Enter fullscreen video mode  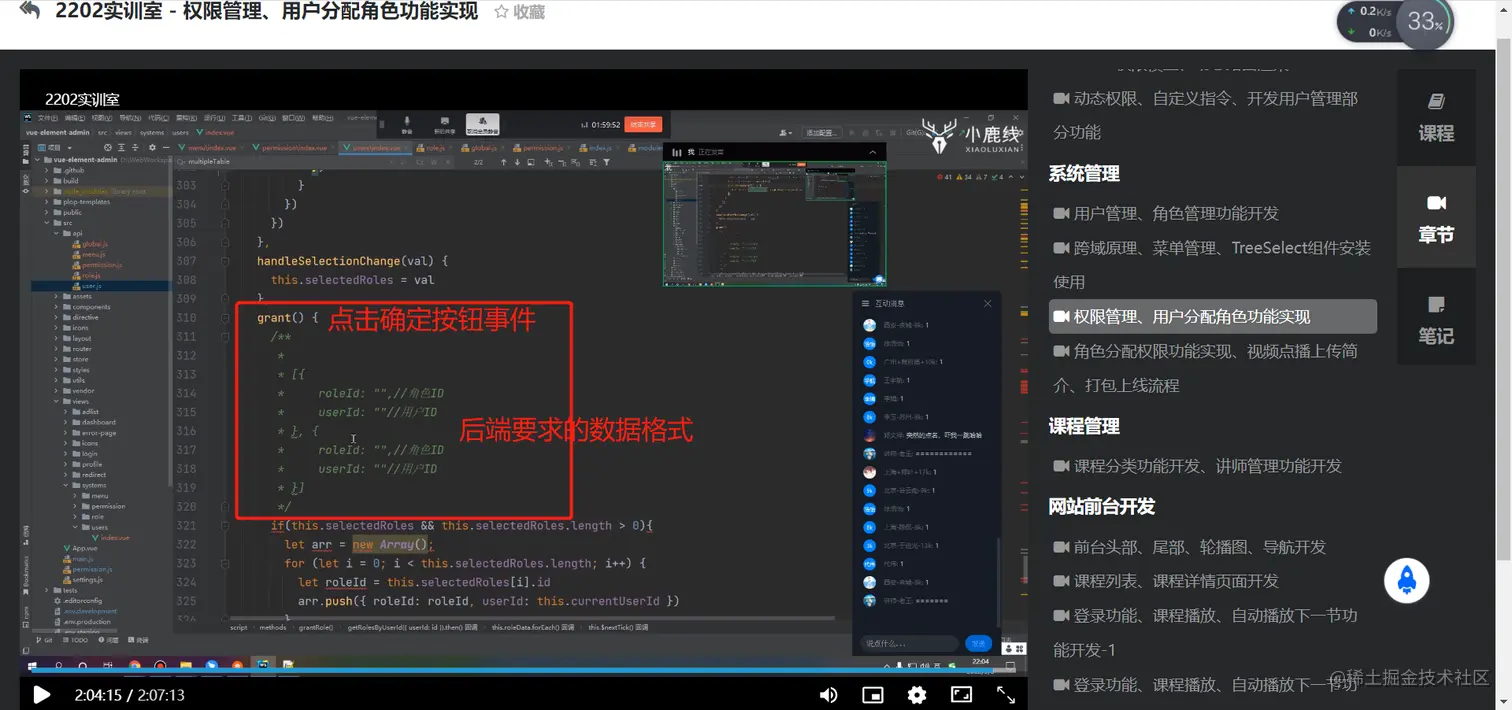click(x=1006, y=694)
